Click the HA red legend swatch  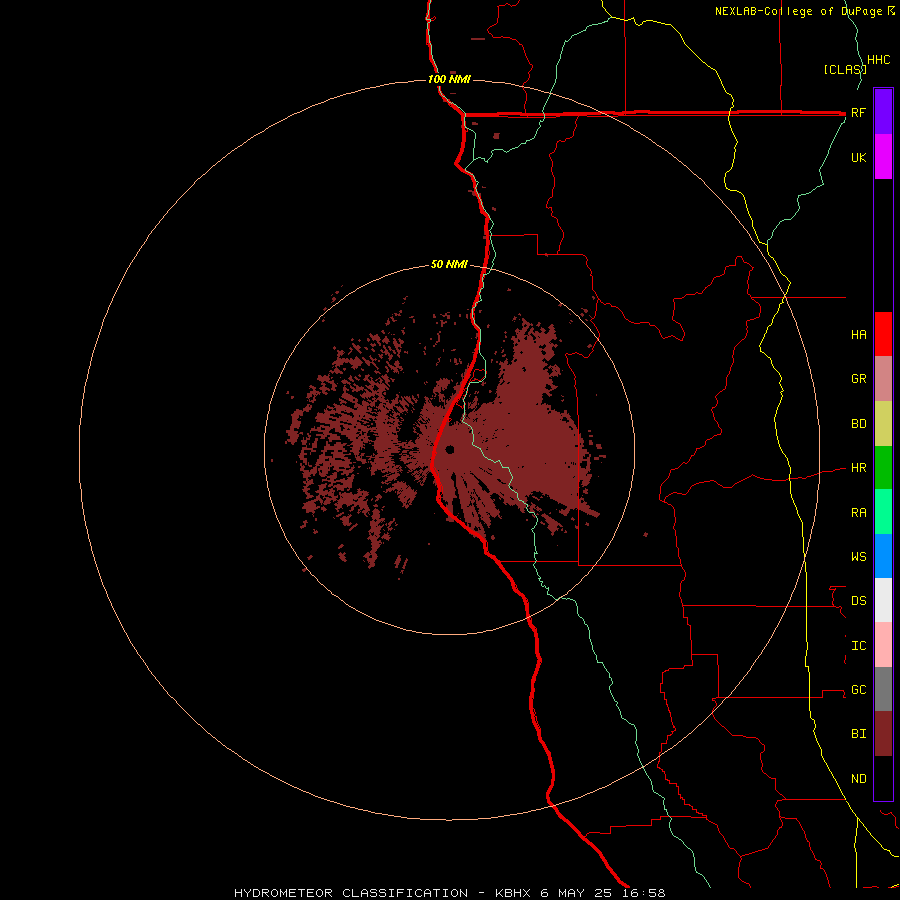(883, 334)
